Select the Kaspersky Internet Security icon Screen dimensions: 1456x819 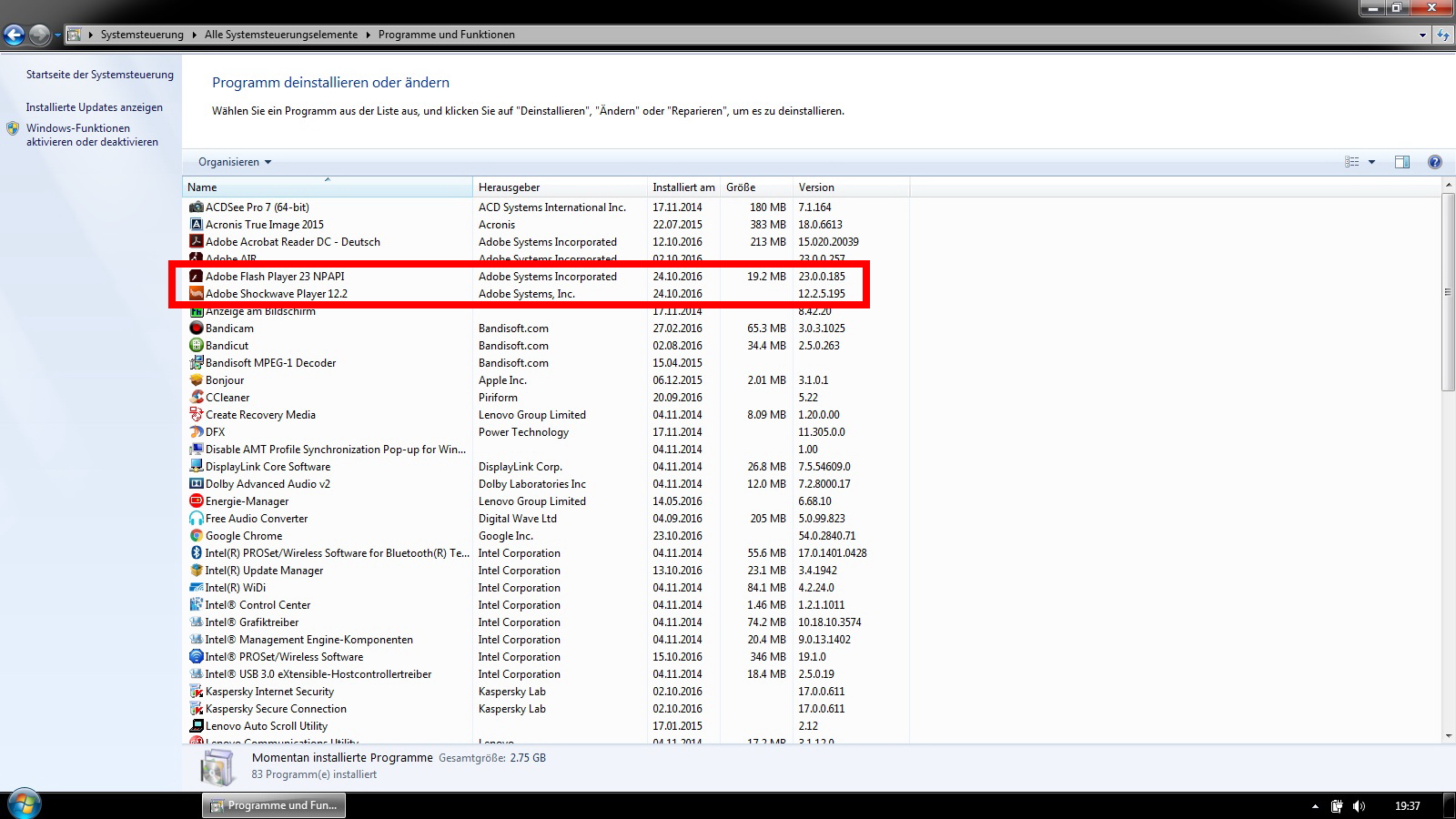(x=196, y=692)
